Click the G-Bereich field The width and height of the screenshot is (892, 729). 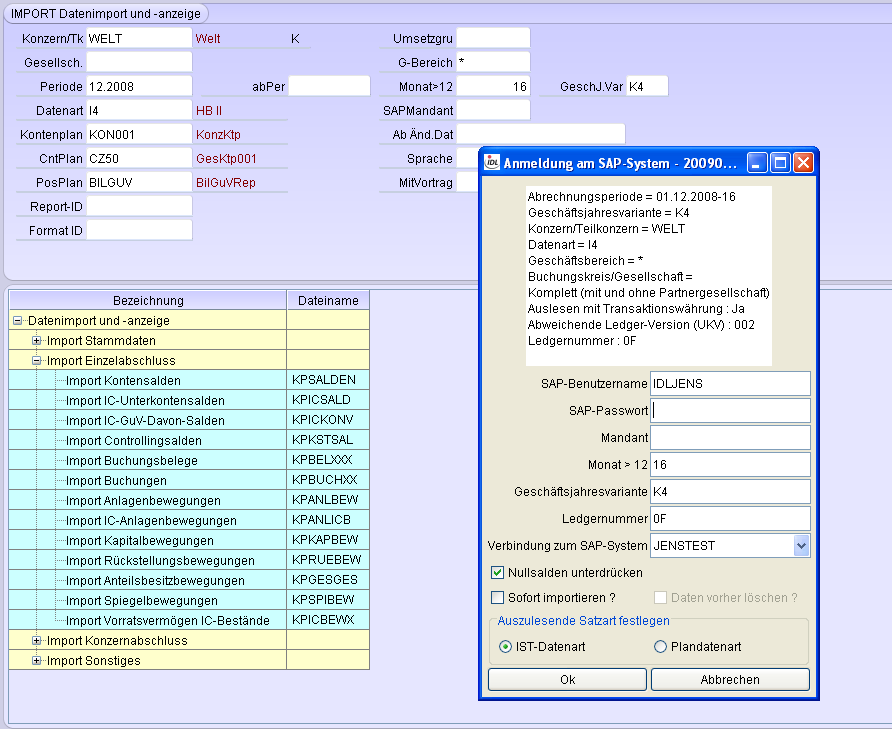pos(493,62)
